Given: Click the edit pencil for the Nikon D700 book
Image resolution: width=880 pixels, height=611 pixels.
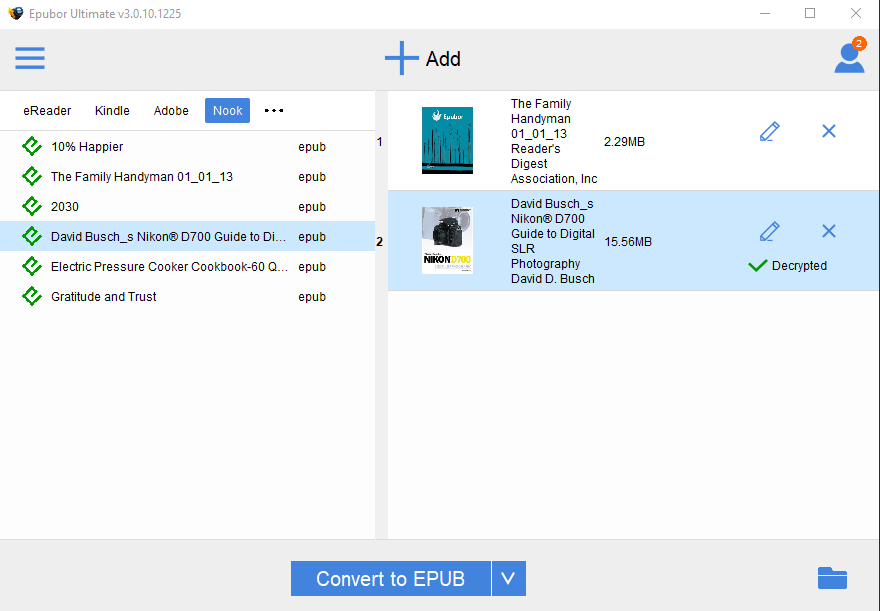Looking at the screenshot, I should pos(769,231).
